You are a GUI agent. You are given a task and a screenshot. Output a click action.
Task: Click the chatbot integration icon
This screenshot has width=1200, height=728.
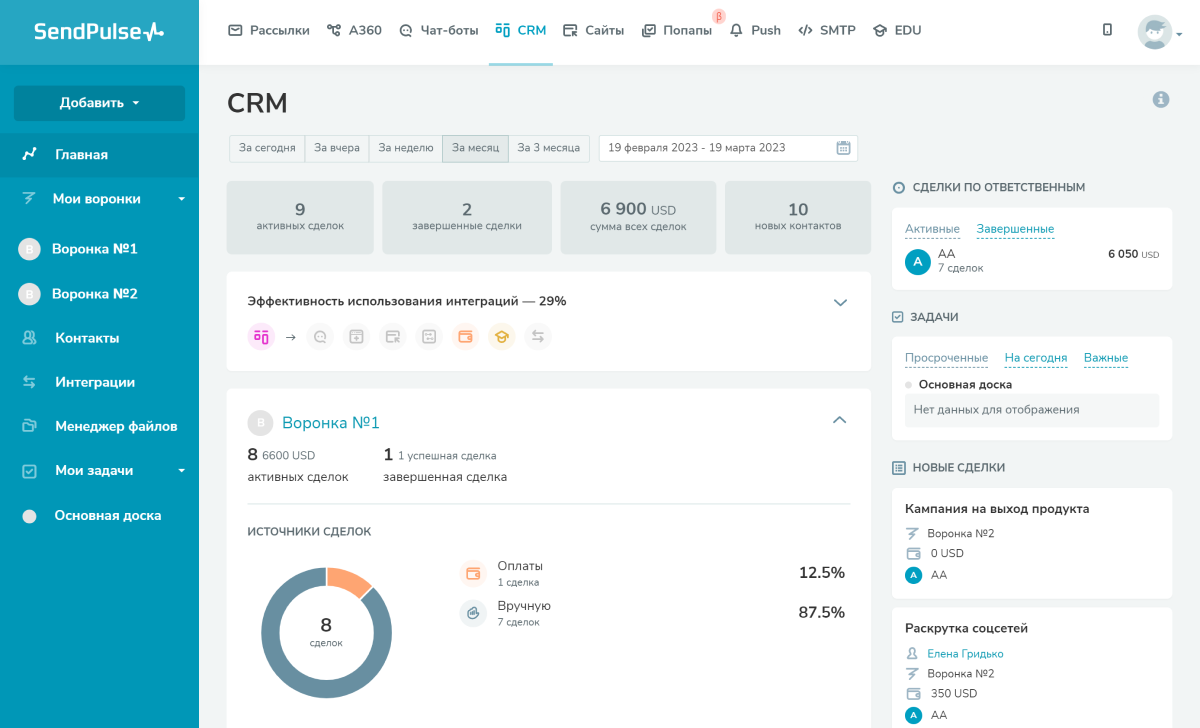(x=320, y=337)
